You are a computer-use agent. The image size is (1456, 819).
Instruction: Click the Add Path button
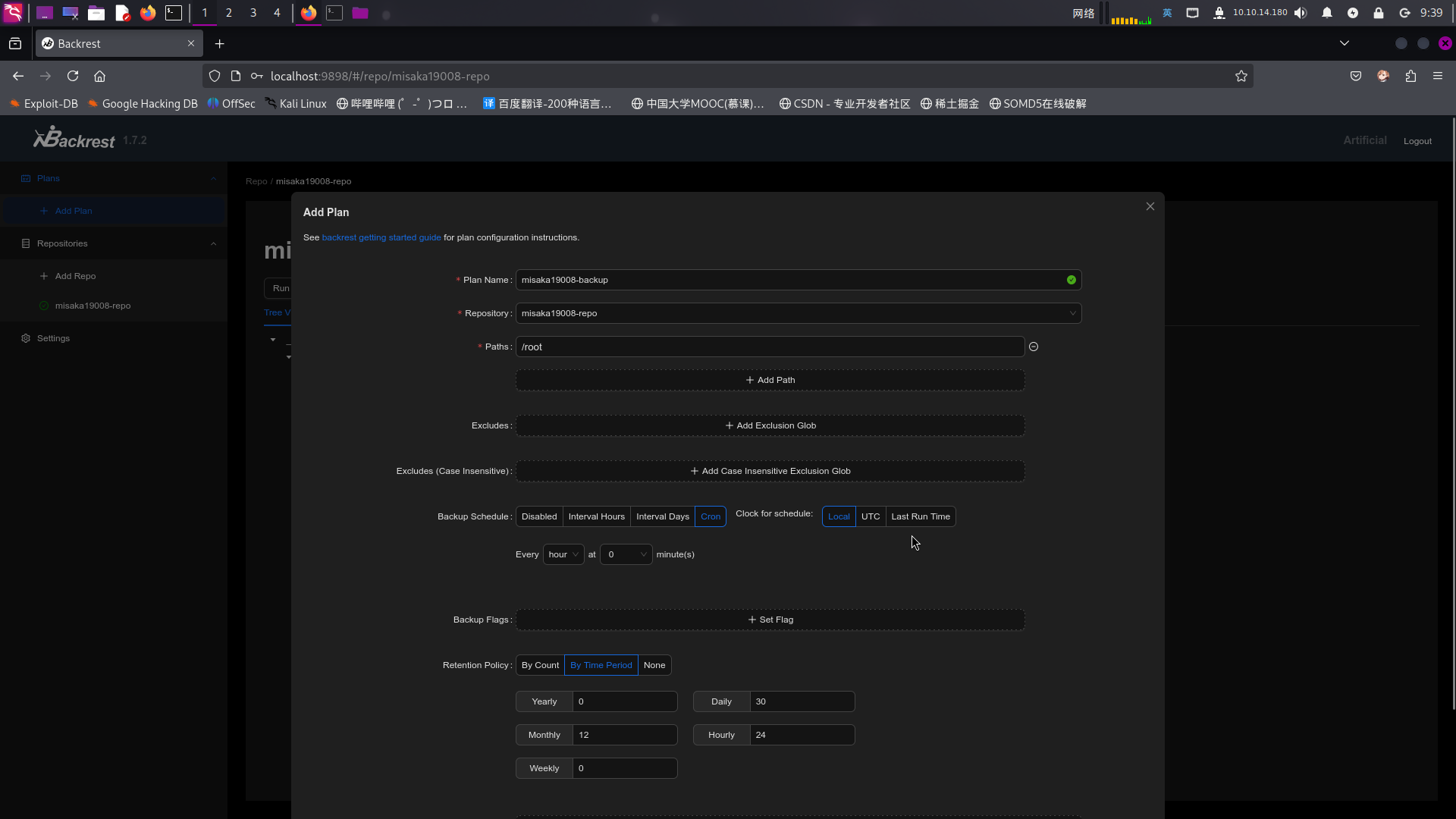tap(770, 380)
